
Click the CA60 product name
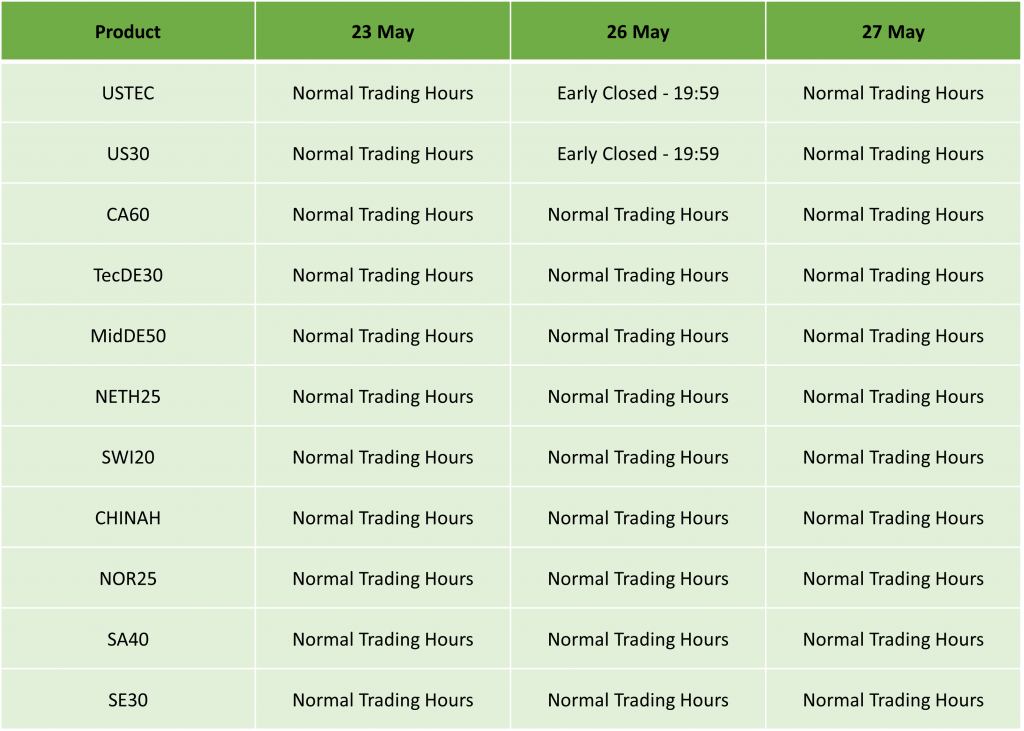128,214
